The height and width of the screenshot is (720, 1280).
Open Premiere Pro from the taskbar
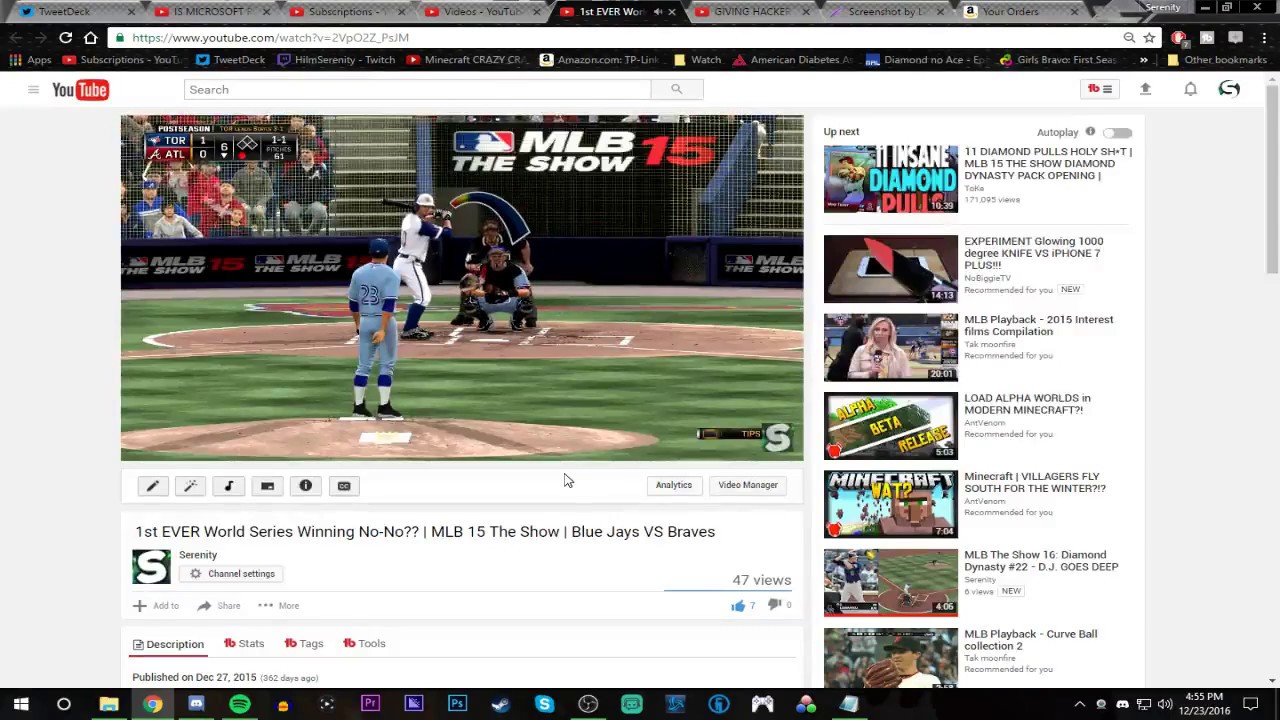370,704
